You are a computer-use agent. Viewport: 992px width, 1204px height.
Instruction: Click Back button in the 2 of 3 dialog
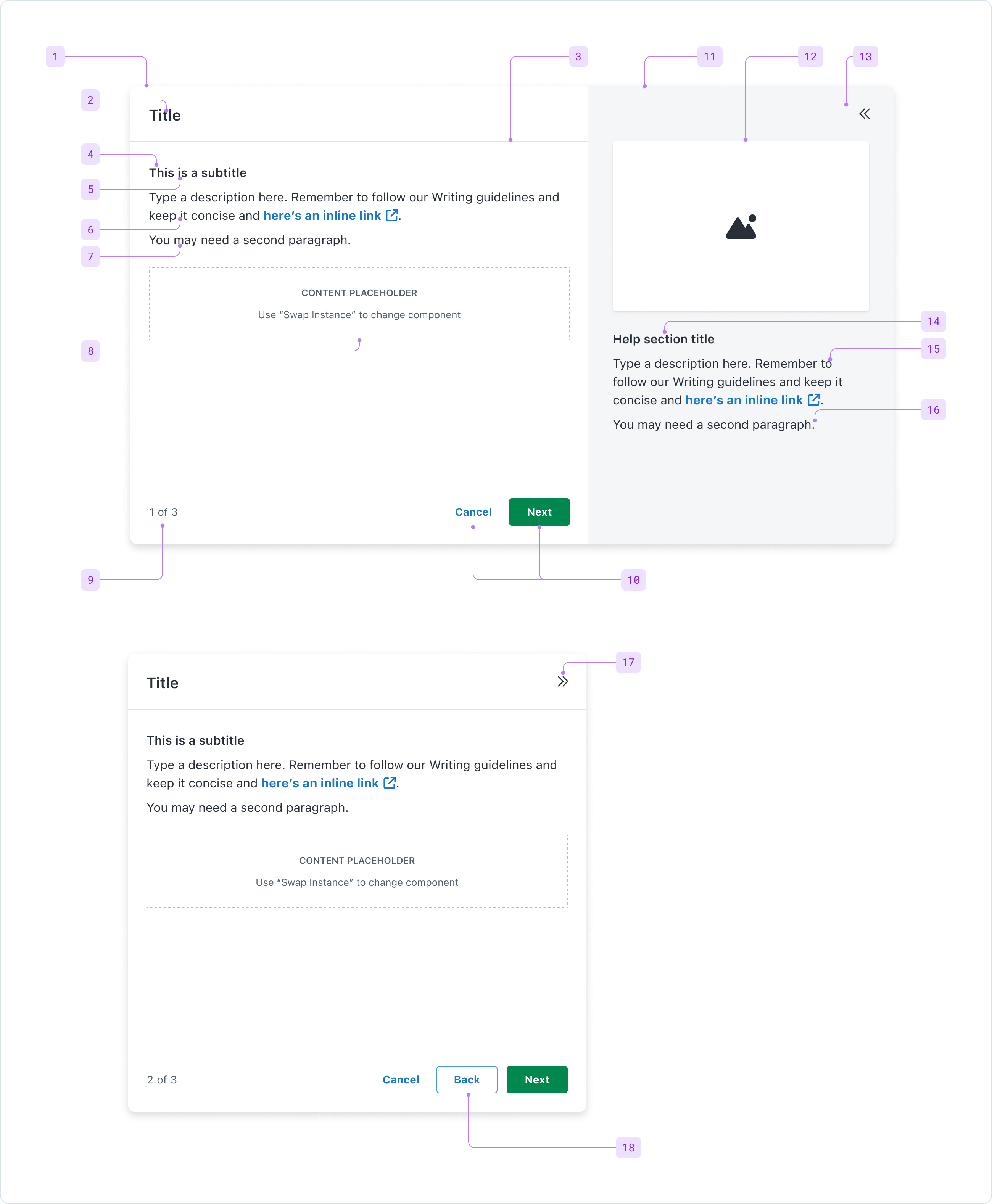point(466,1079)
